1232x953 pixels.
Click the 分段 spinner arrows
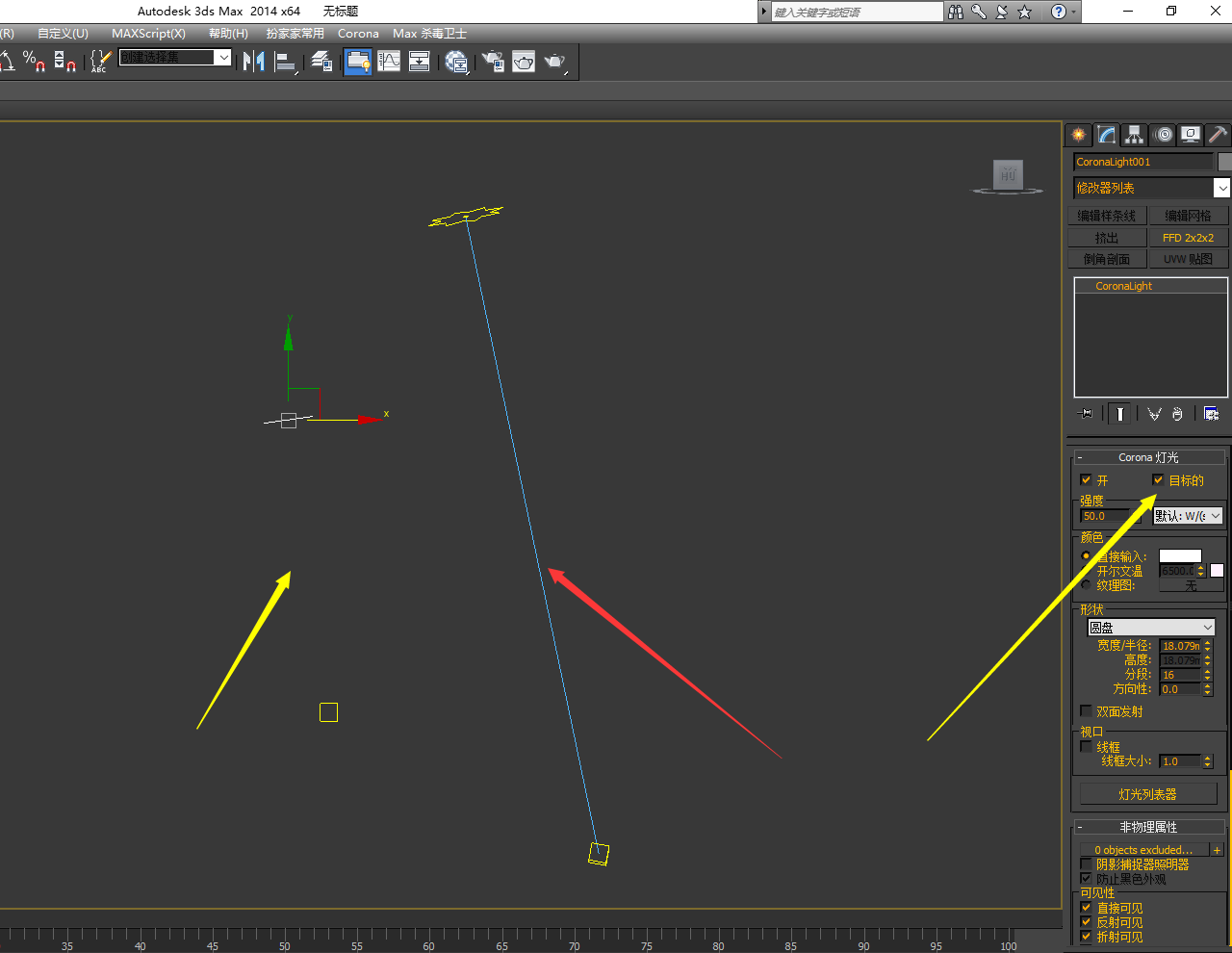coord(1208,675)
